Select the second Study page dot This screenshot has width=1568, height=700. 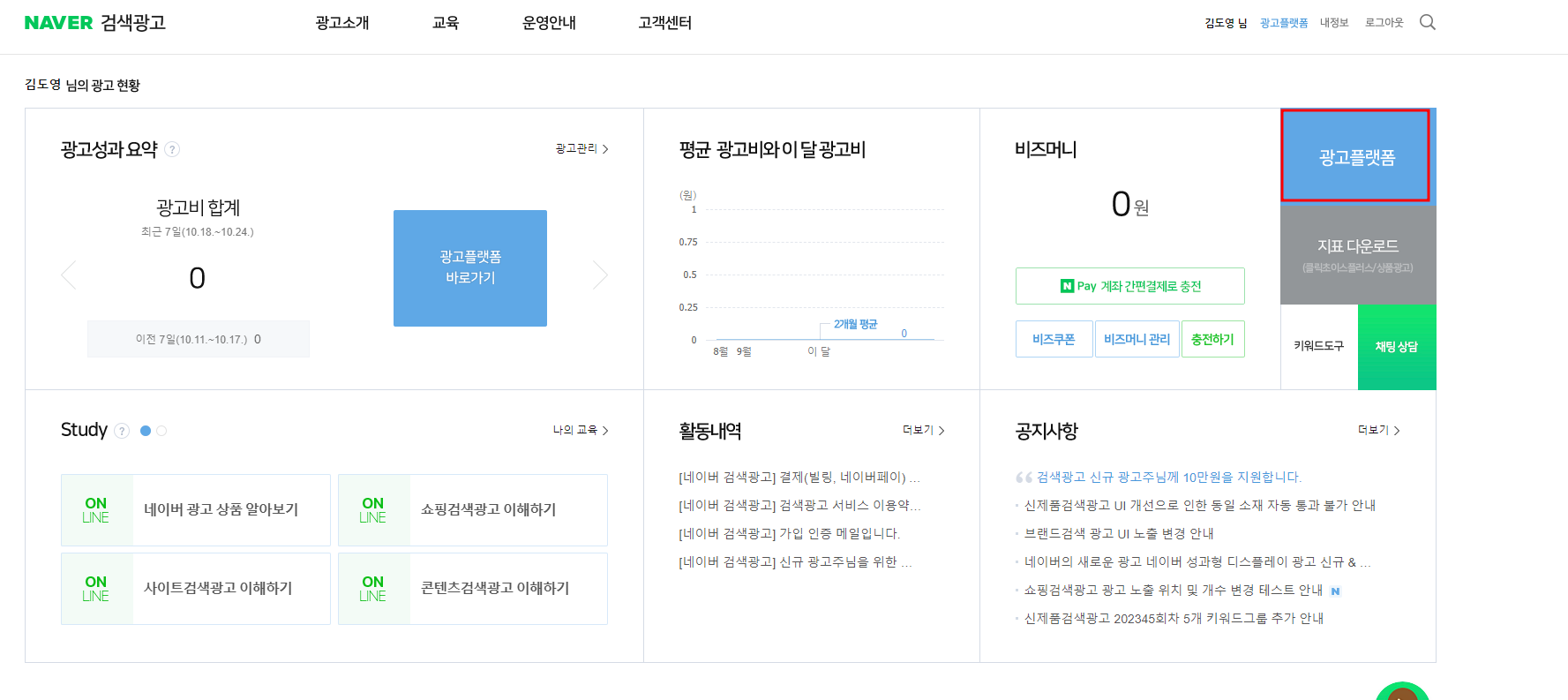(x=161, y=431)
